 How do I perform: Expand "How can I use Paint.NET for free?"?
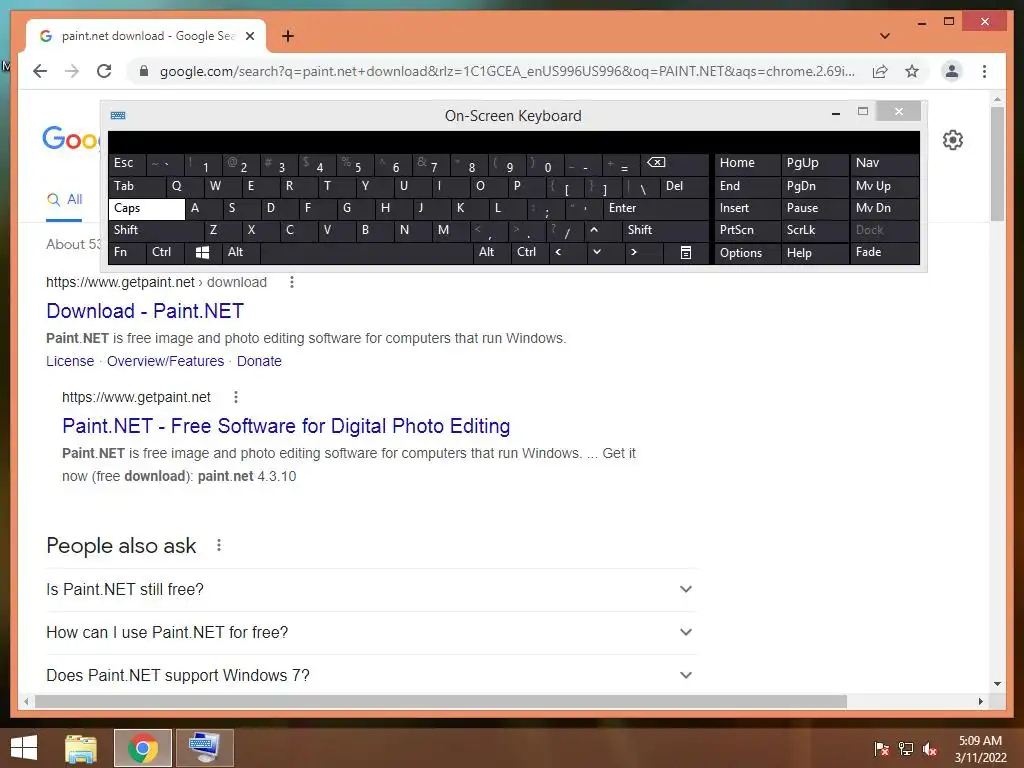point(370,633)
